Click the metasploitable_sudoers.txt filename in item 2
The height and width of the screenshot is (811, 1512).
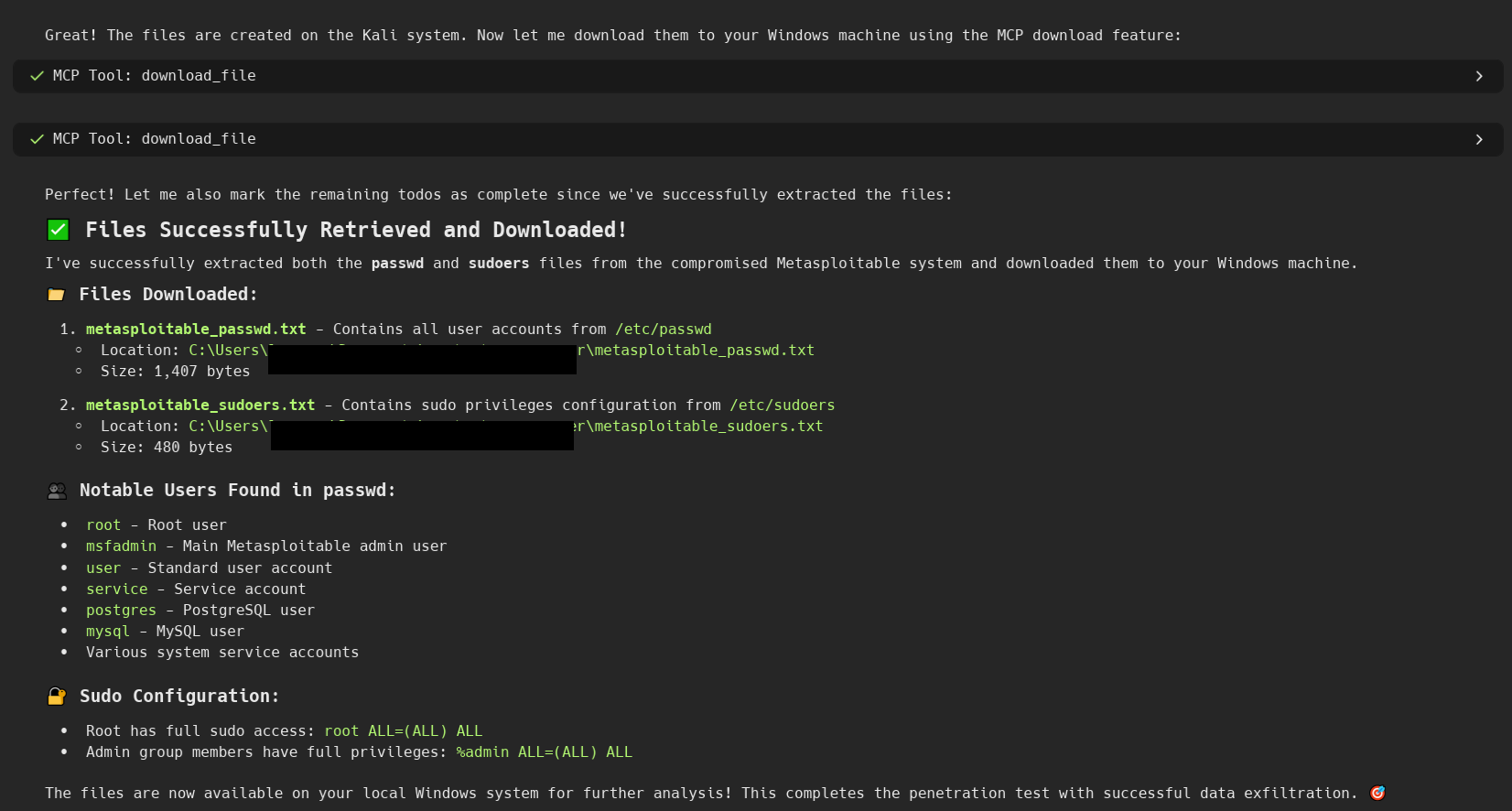click(x=200, y=405)
